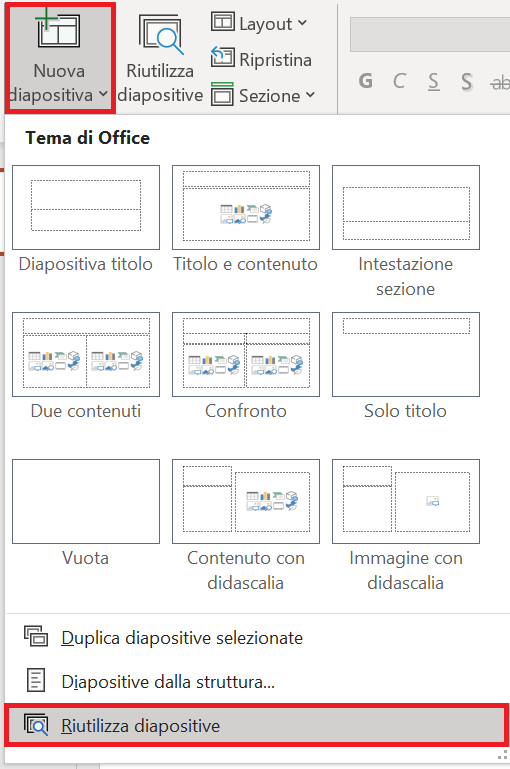The height and width of the screenshot is (769, 510).
Task: Toggle underline with the underlined S button
Action: [x=433, y=81]
